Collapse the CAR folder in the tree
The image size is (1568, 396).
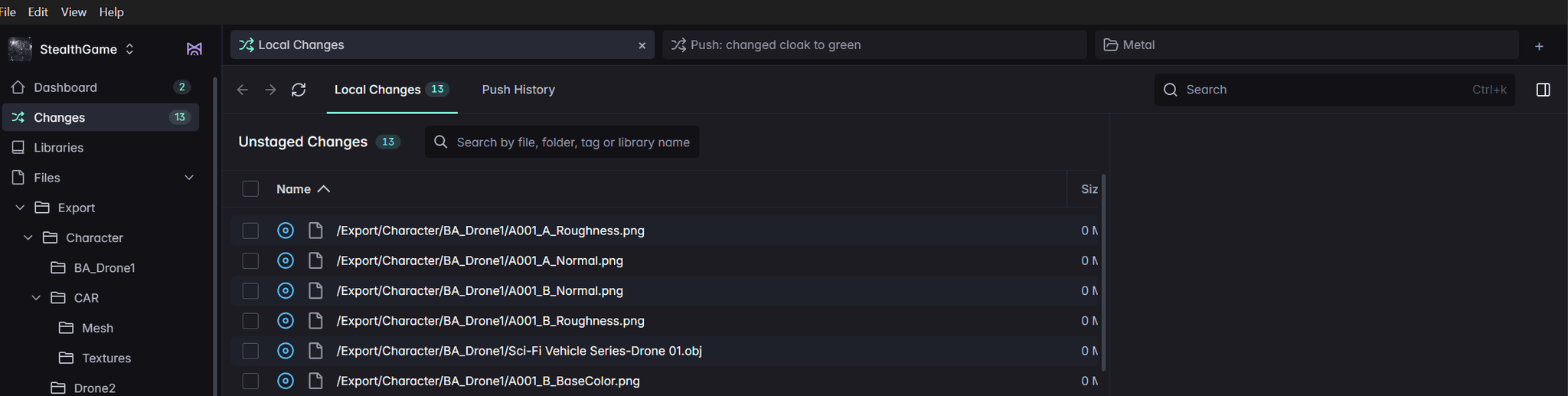[x=36, y=298]
